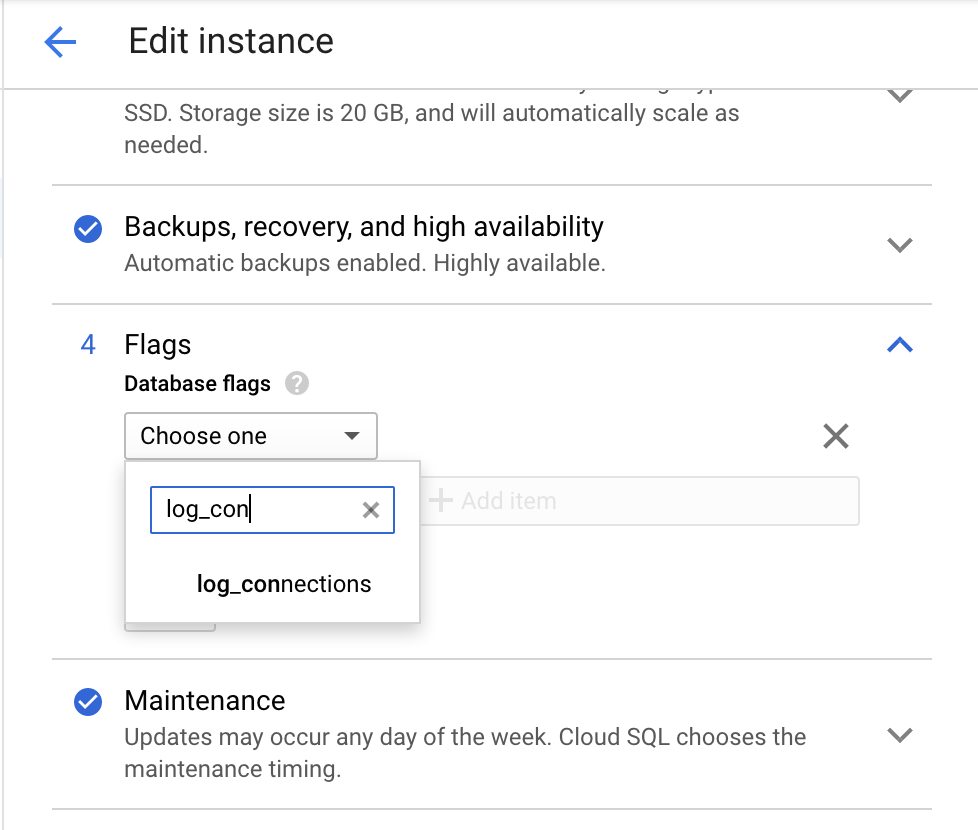Expand the Maintenance section chevron
Image resolution: width=978 pixels, height=830 pixels.
pos(900,735)
